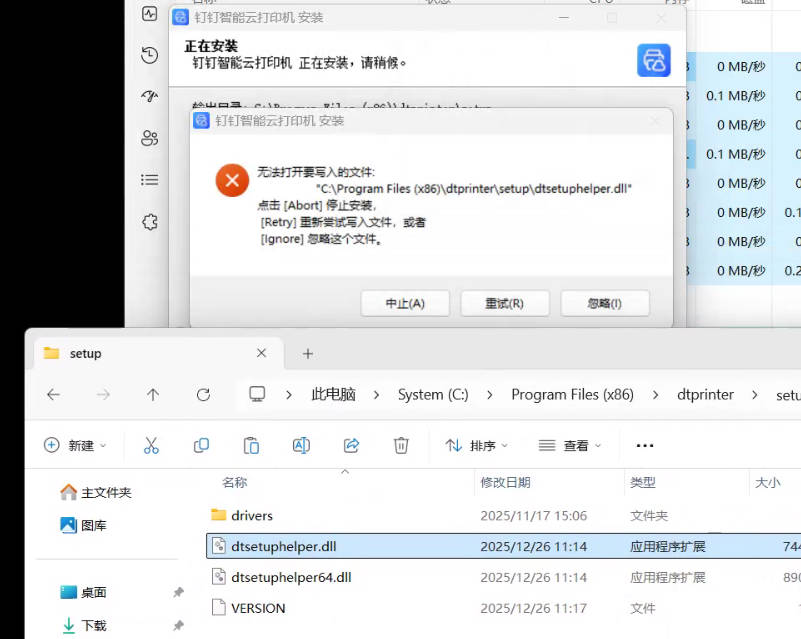801x639 pixels.
Task: Click the Rename icon in toolbar
Action: click(x=301, y=445)
